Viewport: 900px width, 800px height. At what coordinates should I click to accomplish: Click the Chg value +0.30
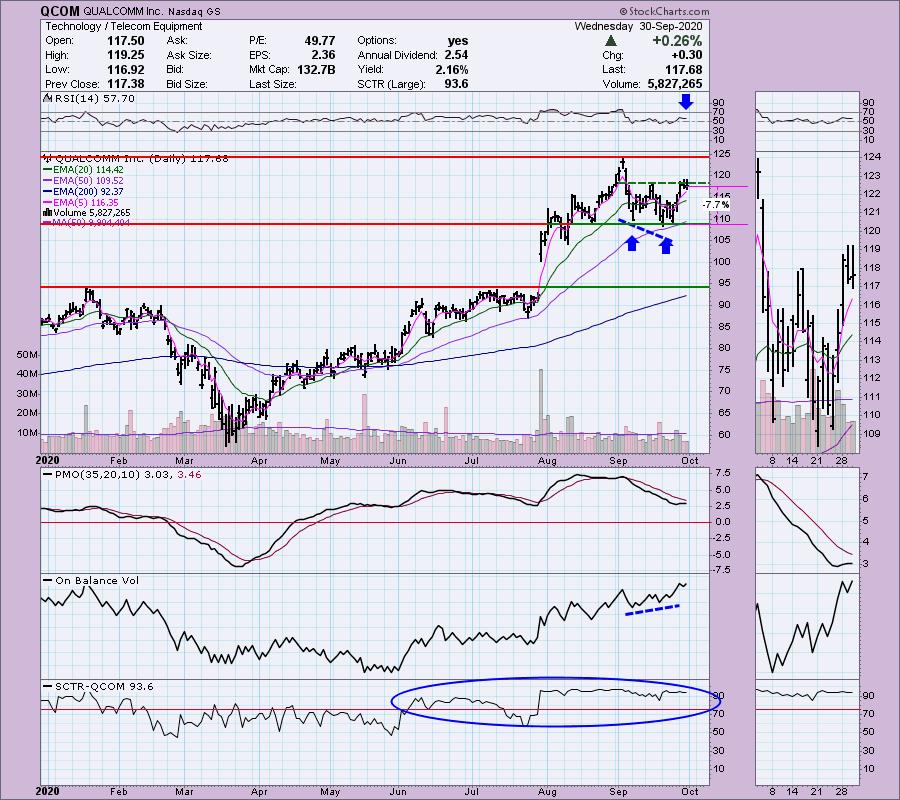tap(686, 55)
